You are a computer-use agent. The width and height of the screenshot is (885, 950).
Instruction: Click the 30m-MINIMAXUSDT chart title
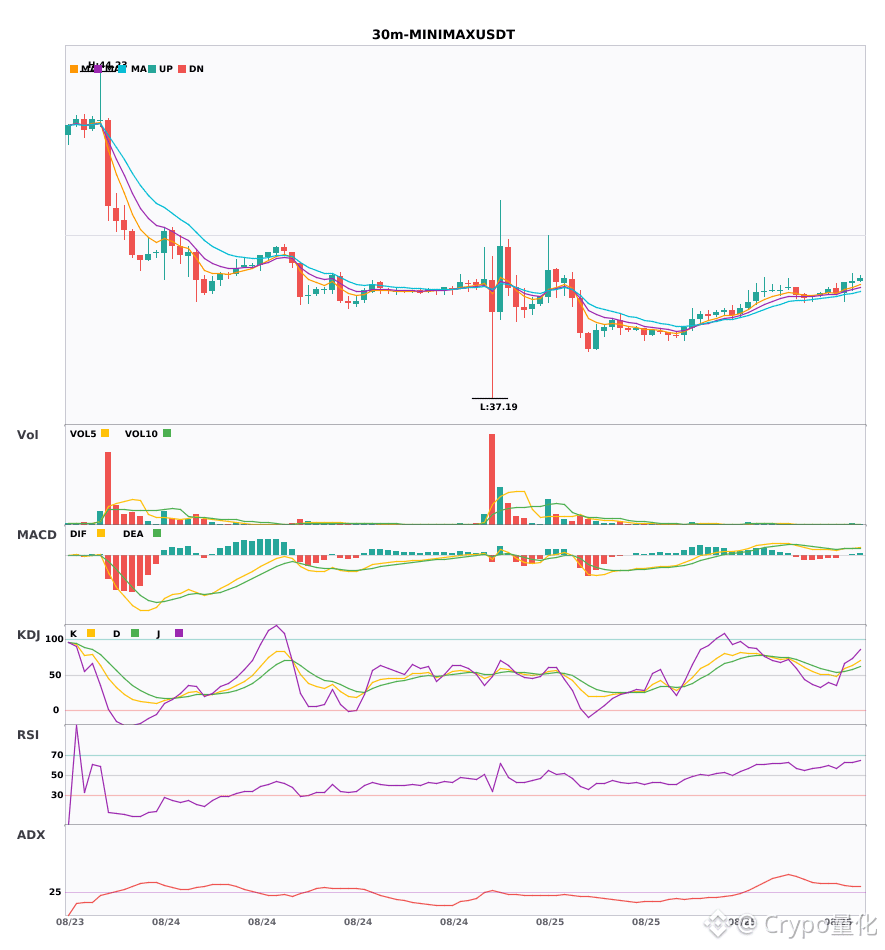[443, 35]
